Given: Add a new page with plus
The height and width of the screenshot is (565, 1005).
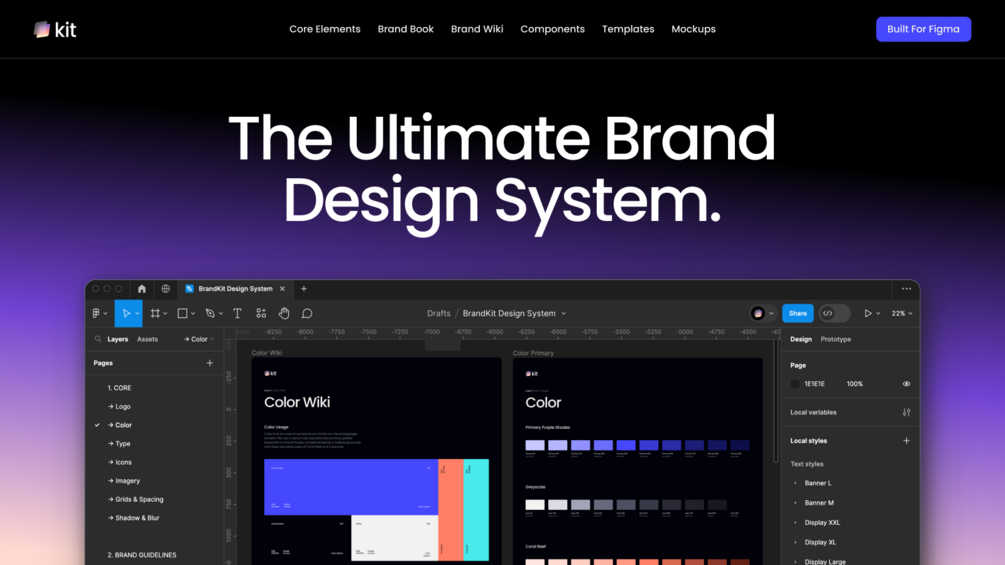Looking at the screenshot, I should 210,363.
